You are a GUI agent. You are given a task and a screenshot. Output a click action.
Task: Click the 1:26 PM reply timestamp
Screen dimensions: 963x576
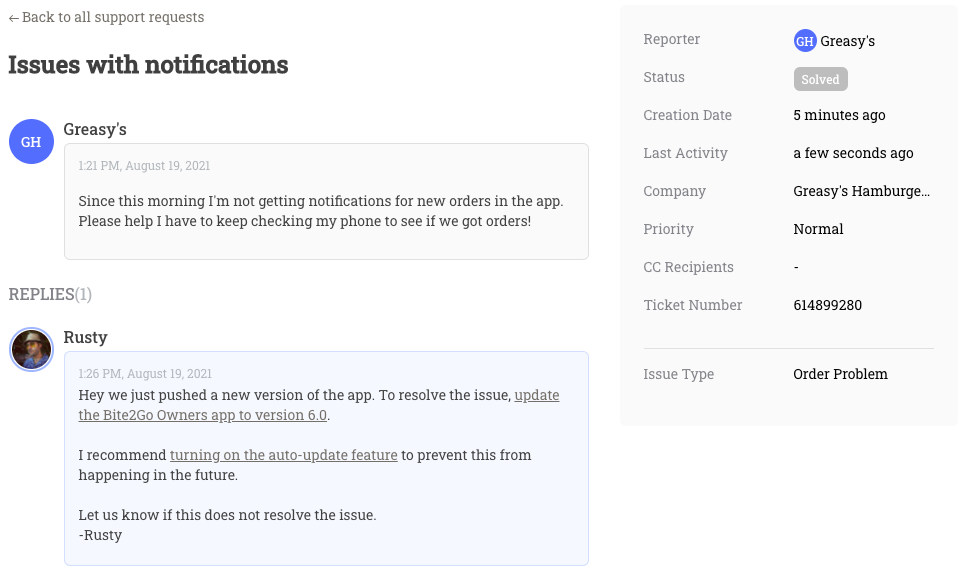(145, 373)
